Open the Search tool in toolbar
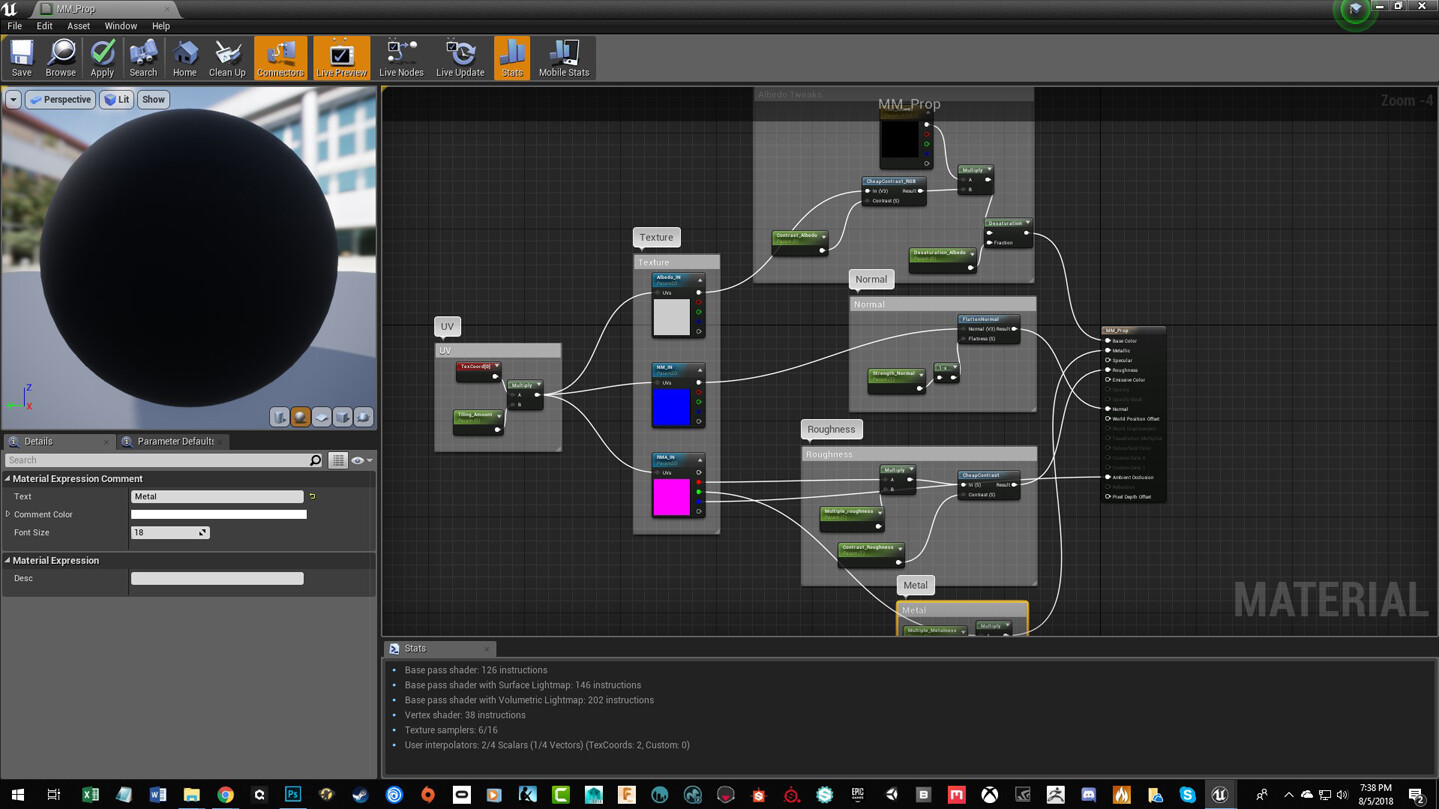1439x809 pixels. (x=143, y=59)
